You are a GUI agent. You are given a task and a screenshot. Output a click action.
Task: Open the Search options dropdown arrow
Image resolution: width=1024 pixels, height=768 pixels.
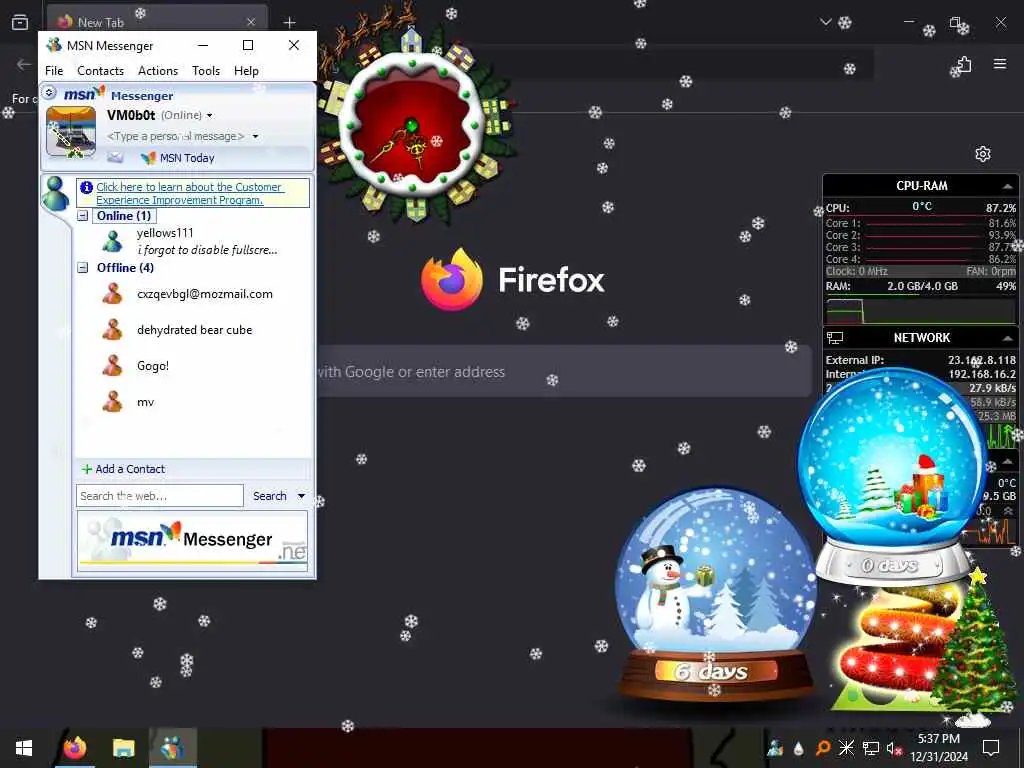coord(301,496)
